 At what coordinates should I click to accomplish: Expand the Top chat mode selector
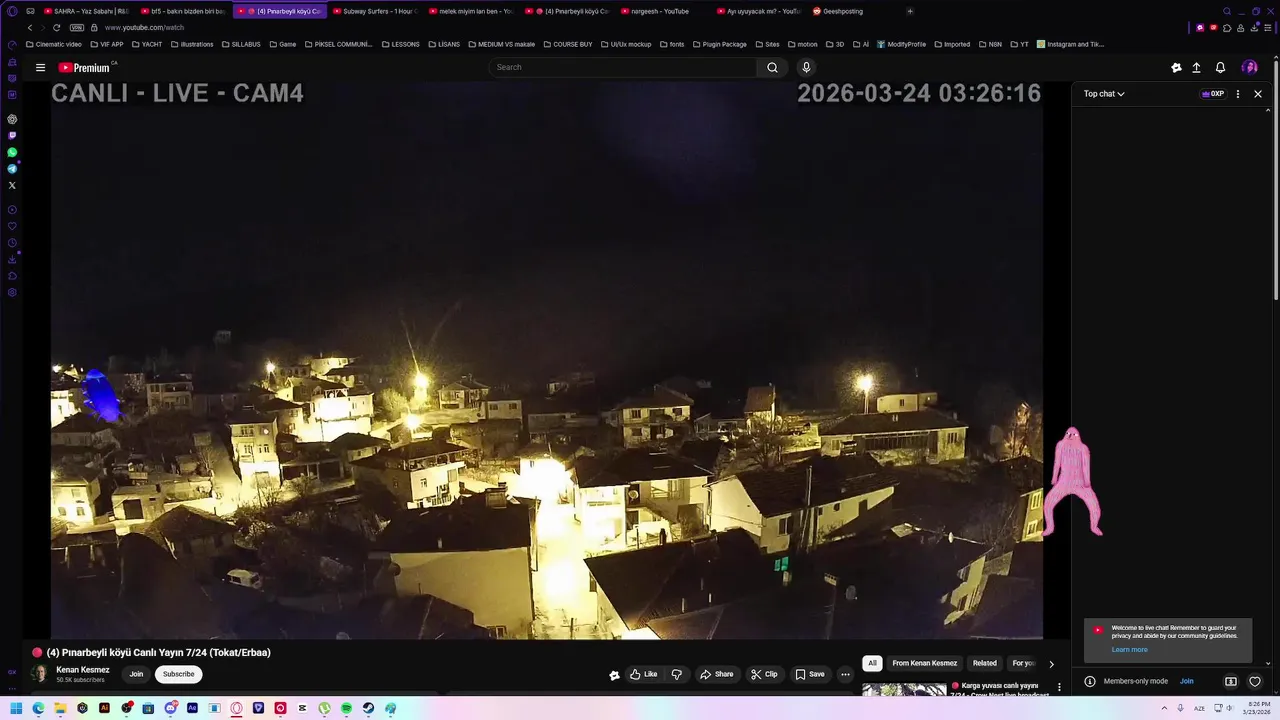click(x=1104, y=94)
